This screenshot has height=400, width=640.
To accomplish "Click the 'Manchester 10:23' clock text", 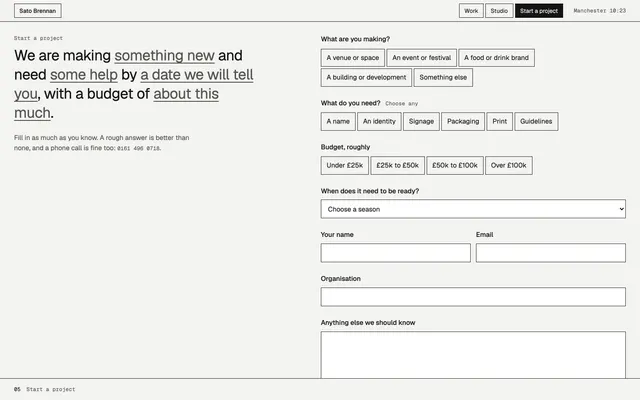I will coord(600,11).
